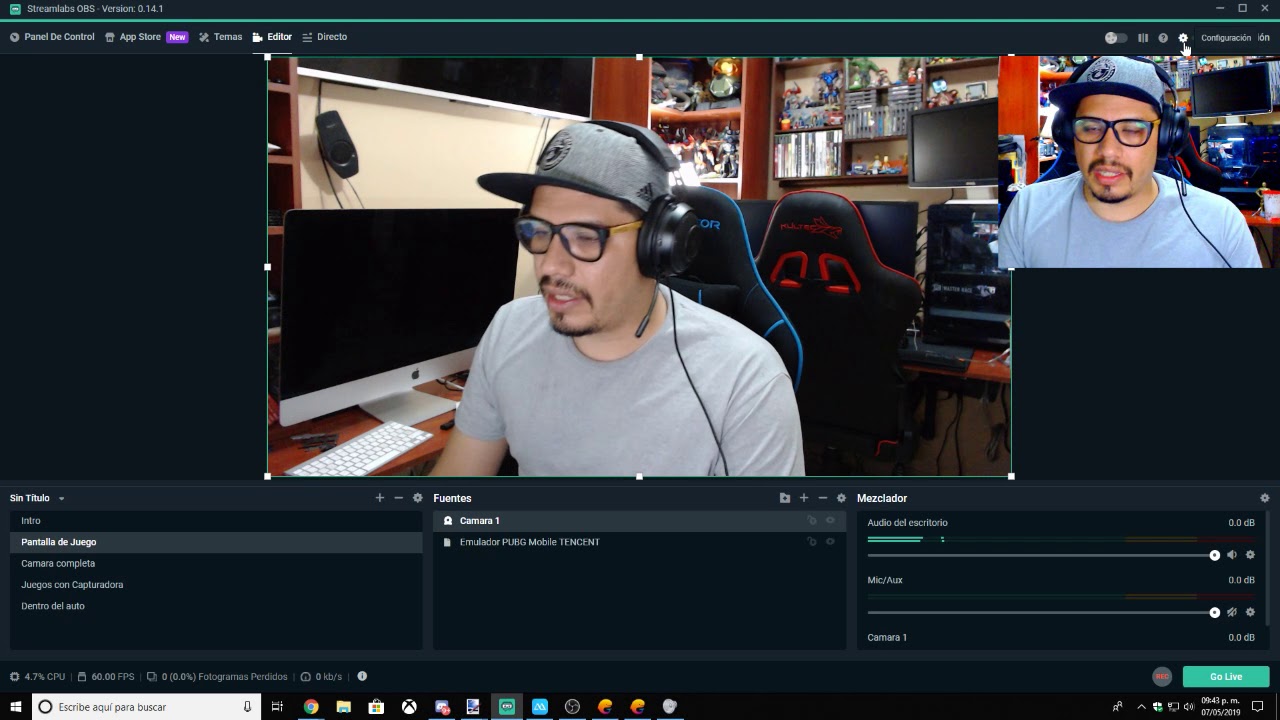Screen dimensions: 1280x720
Task: Open Mic/Aux settings gear
Action: pos(1250,612)
